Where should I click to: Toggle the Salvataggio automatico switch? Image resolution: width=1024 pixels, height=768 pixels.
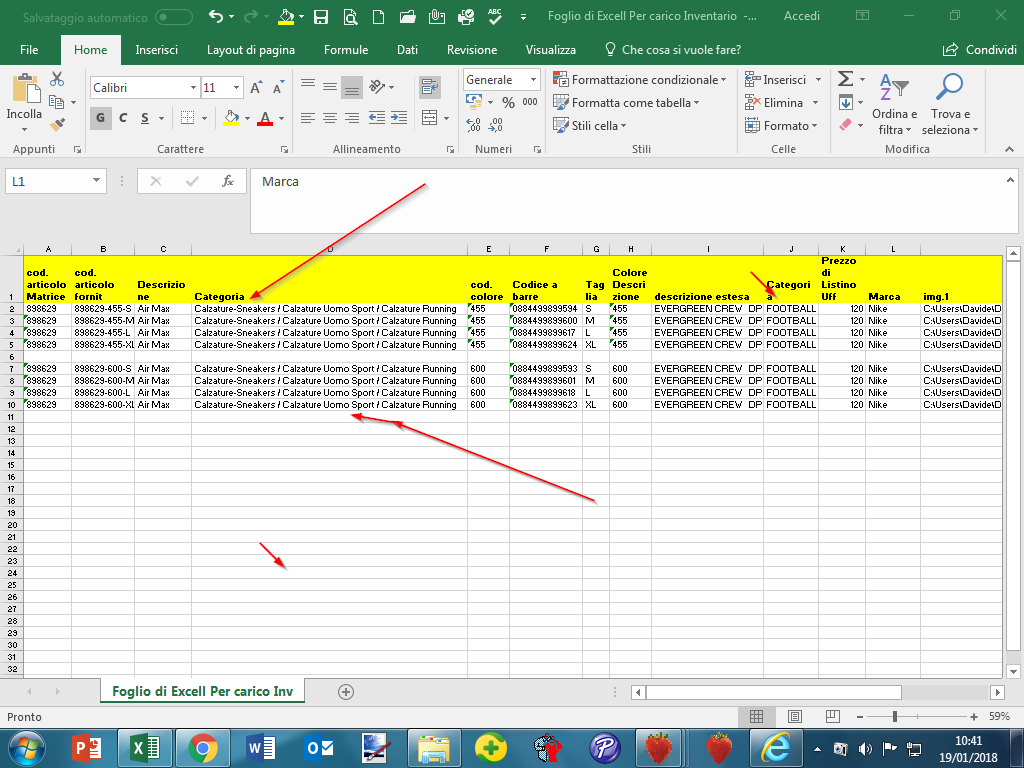coord(174,17)
